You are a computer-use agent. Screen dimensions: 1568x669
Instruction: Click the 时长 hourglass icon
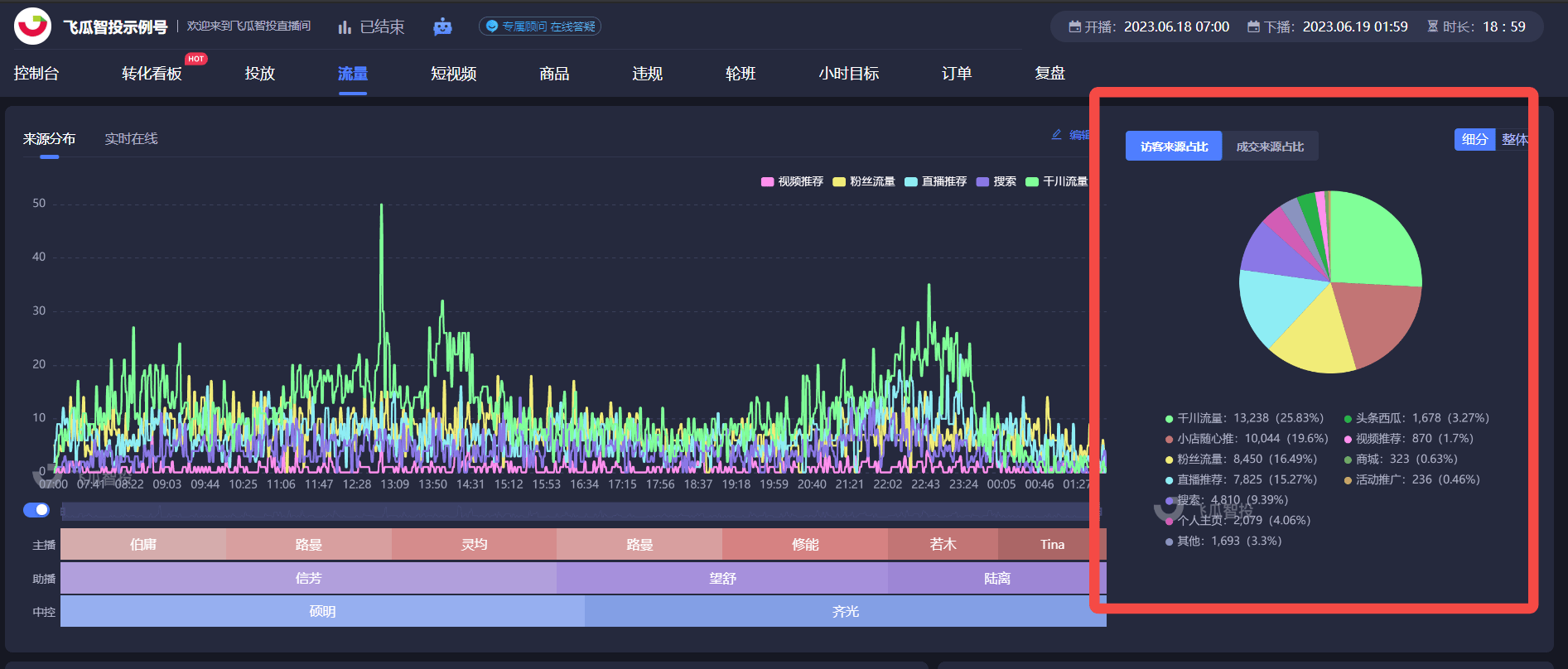pos(1432,26)
